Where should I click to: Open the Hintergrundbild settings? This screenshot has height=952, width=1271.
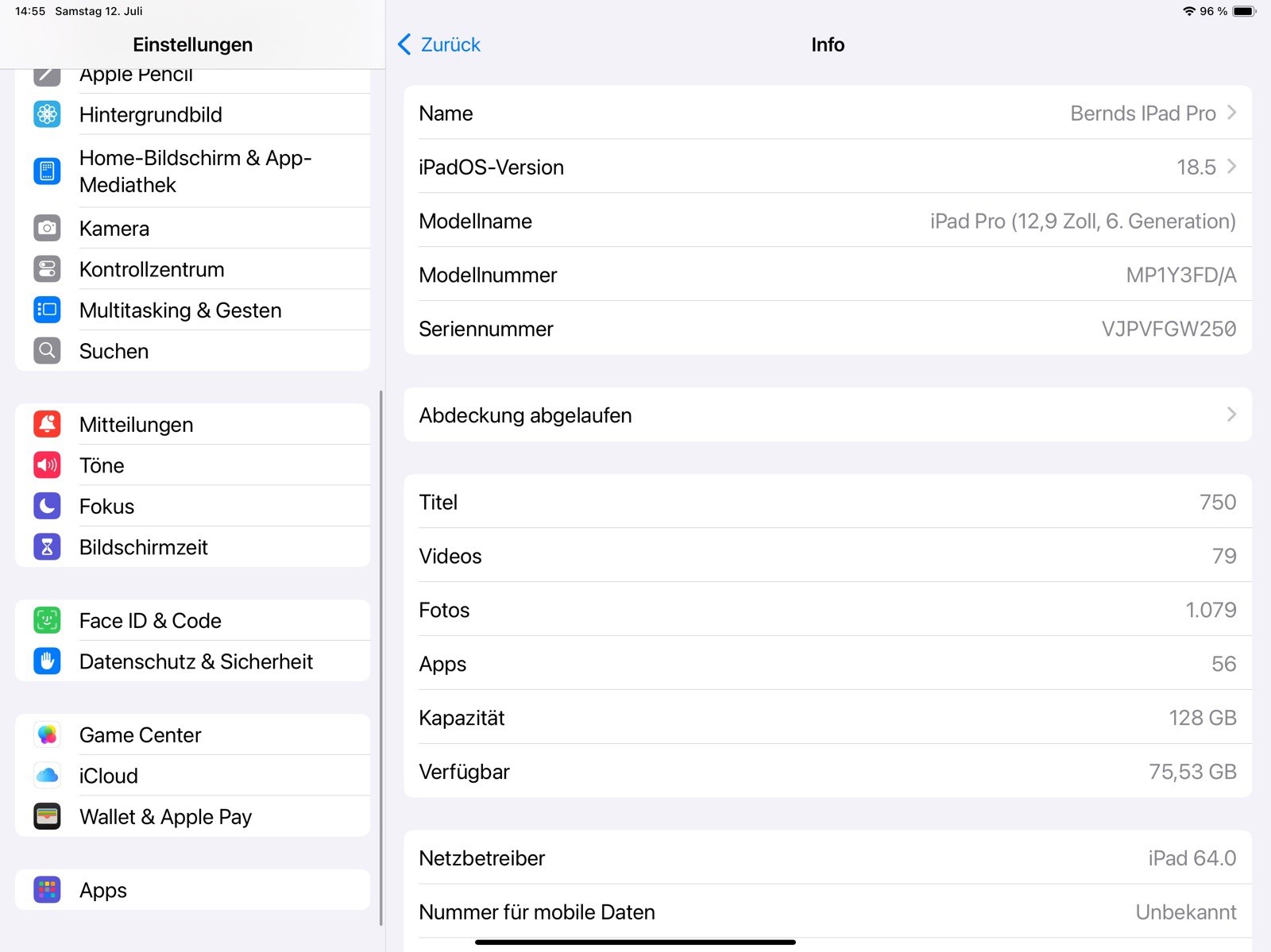pyautogui.click(x=193, y=114)
